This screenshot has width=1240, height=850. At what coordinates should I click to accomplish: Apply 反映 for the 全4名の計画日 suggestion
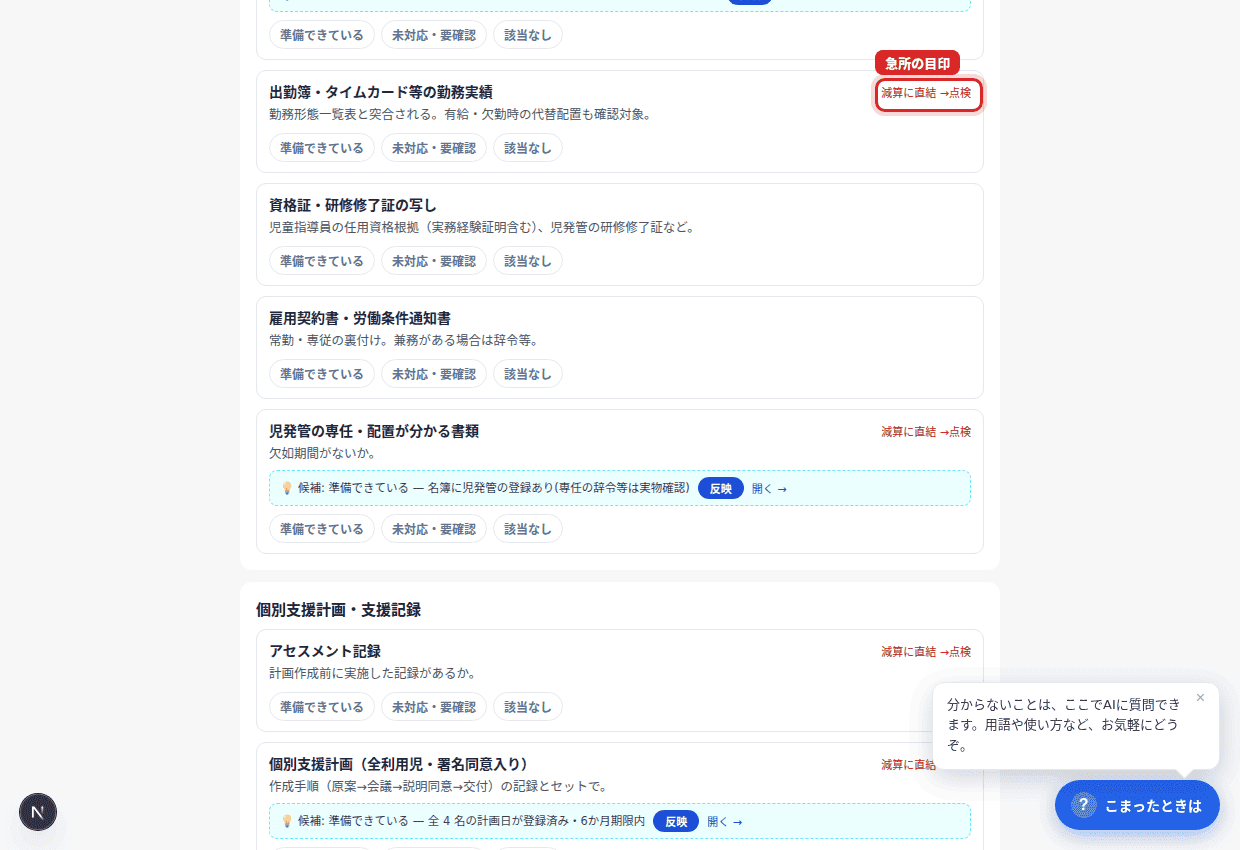pyautogui.click(x=676, y=821)
